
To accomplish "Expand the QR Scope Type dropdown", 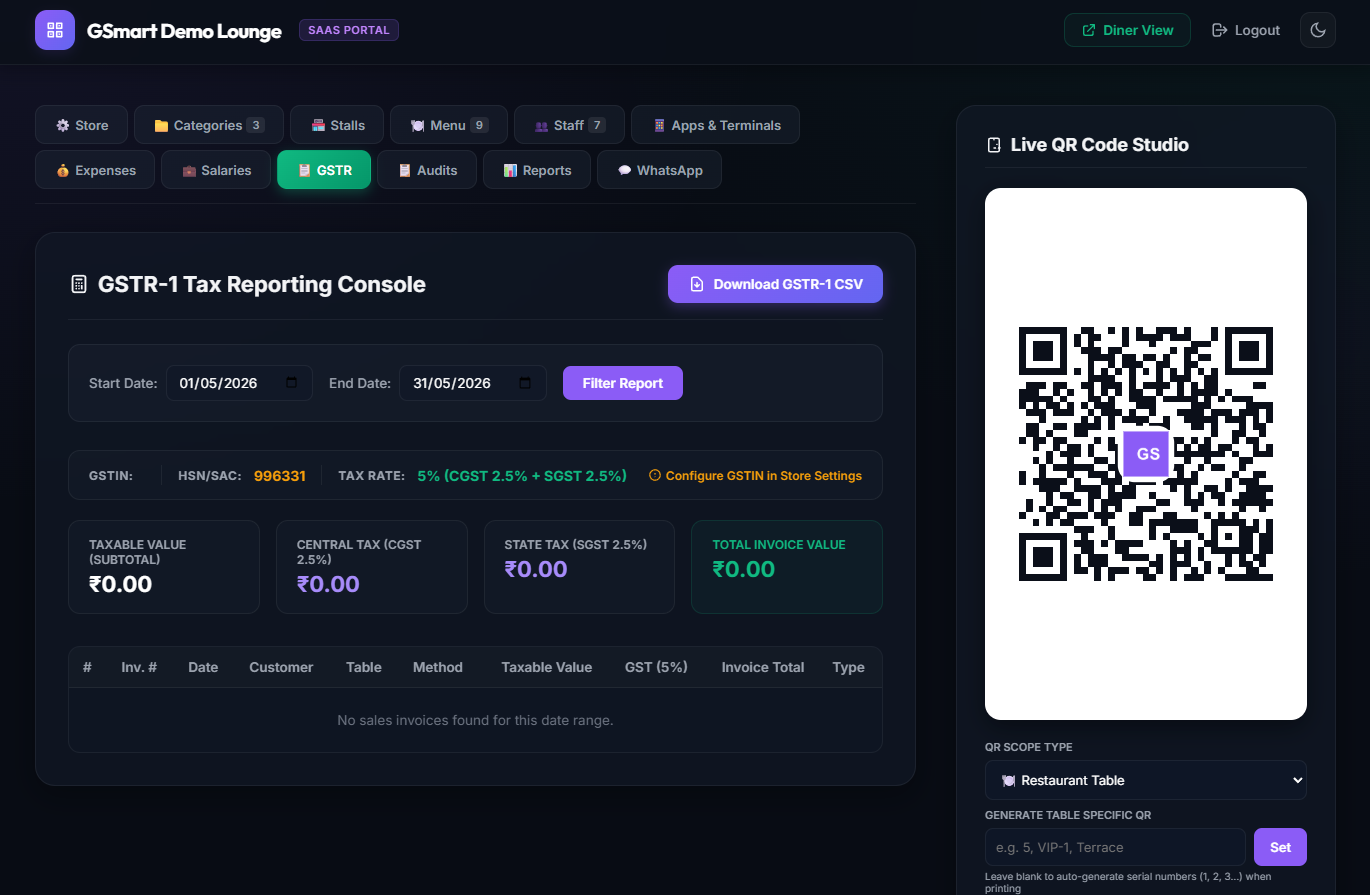I will click(x=1145, y=780).
